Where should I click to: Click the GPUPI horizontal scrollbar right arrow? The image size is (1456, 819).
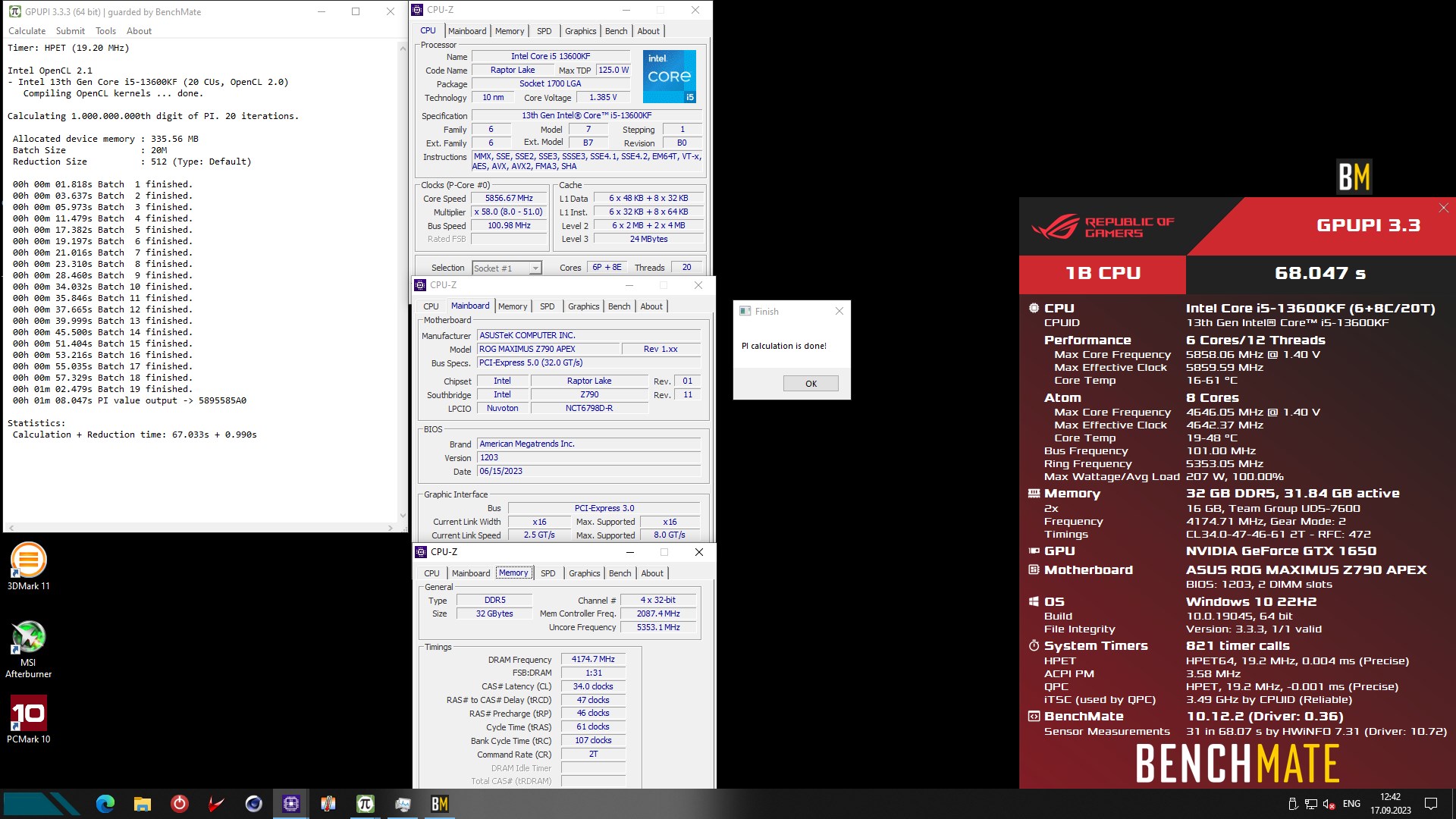(x=391, y=527)
